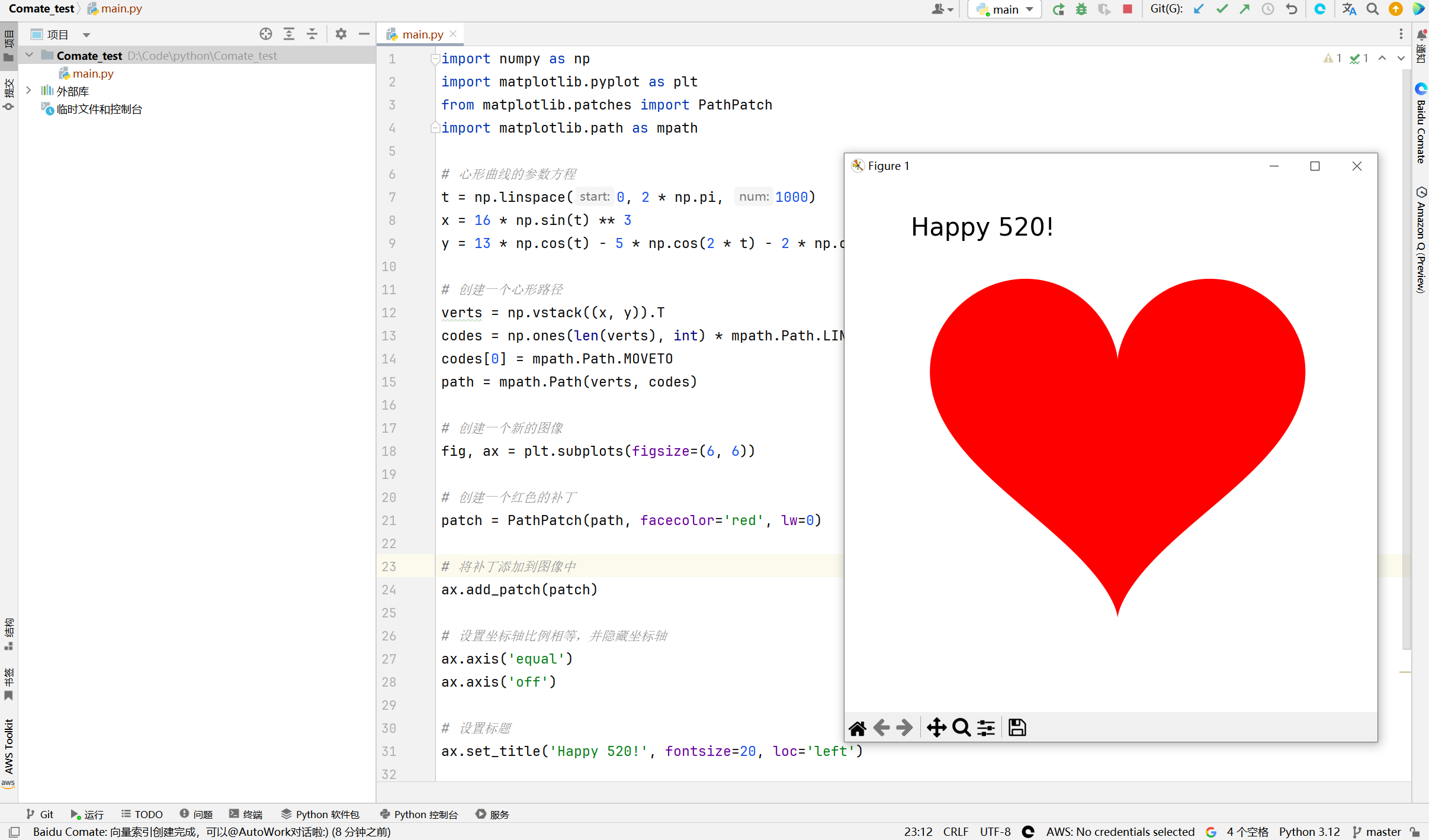
Task: Collapse code fold at line 1 imports
Action: (x=435, y=59)
